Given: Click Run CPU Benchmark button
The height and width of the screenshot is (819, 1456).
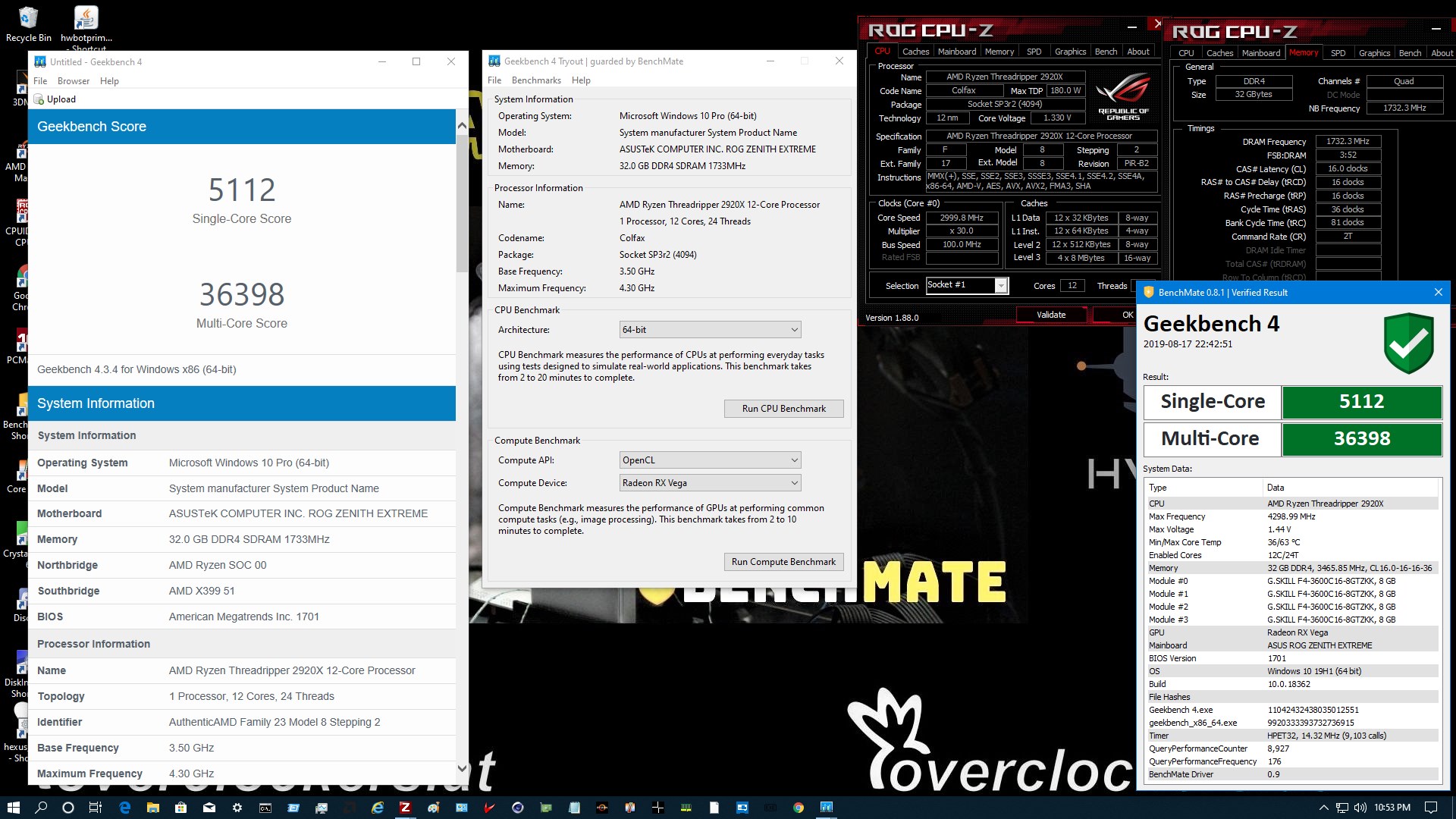Looking at the screenshot, I should click(x=783, y=409).
